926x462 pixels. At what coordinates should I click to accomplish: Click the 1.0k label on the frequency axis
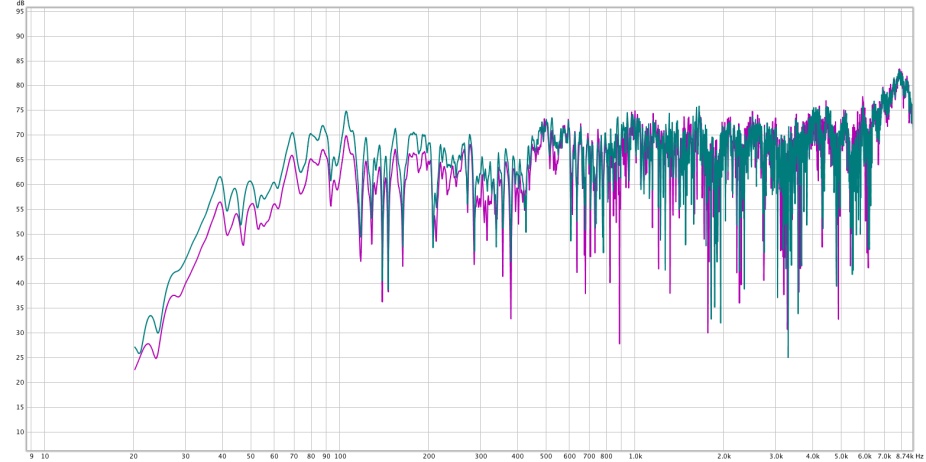click(x=635, y=456)
